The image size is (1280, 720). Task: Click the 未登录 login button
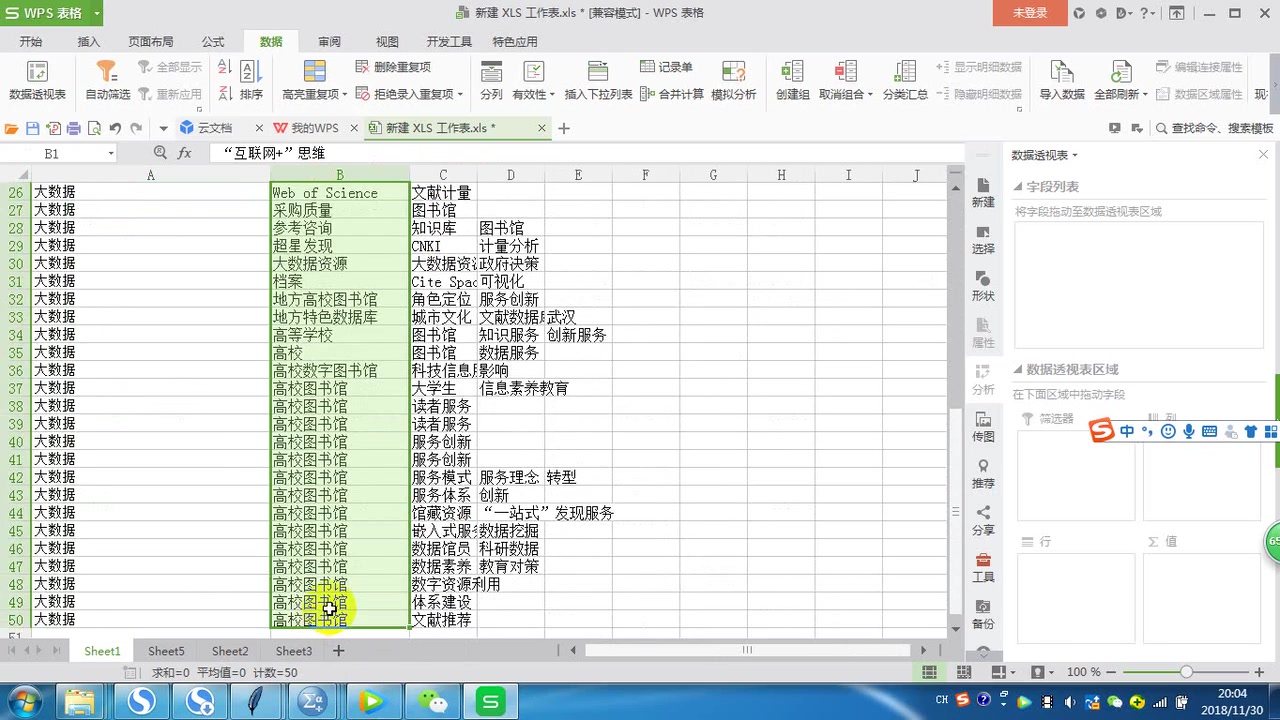[1030, 13]
